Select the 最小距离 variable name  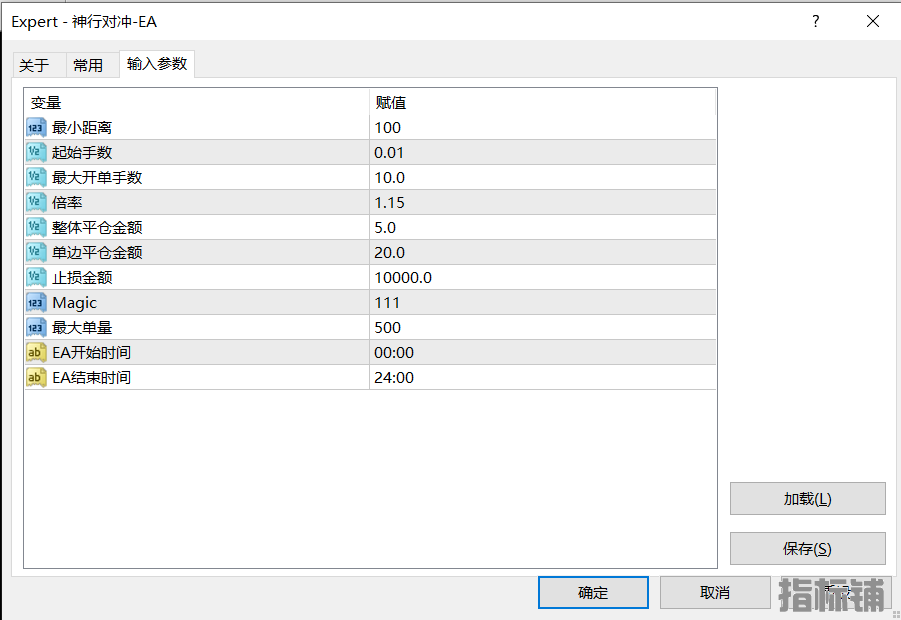(x=82, y=128)
